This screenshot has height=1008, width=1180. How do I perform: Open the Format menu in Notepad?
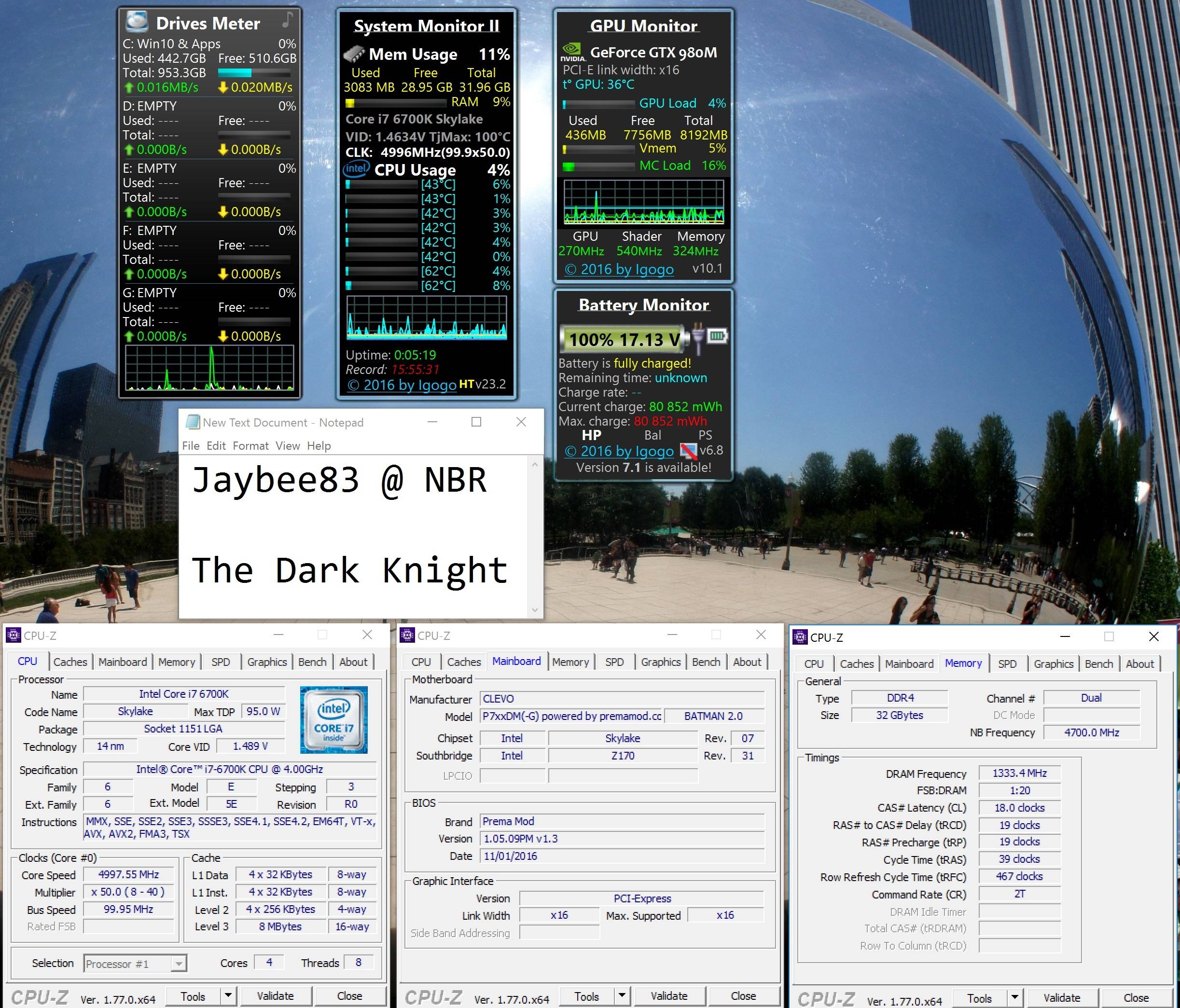[250, 445]
